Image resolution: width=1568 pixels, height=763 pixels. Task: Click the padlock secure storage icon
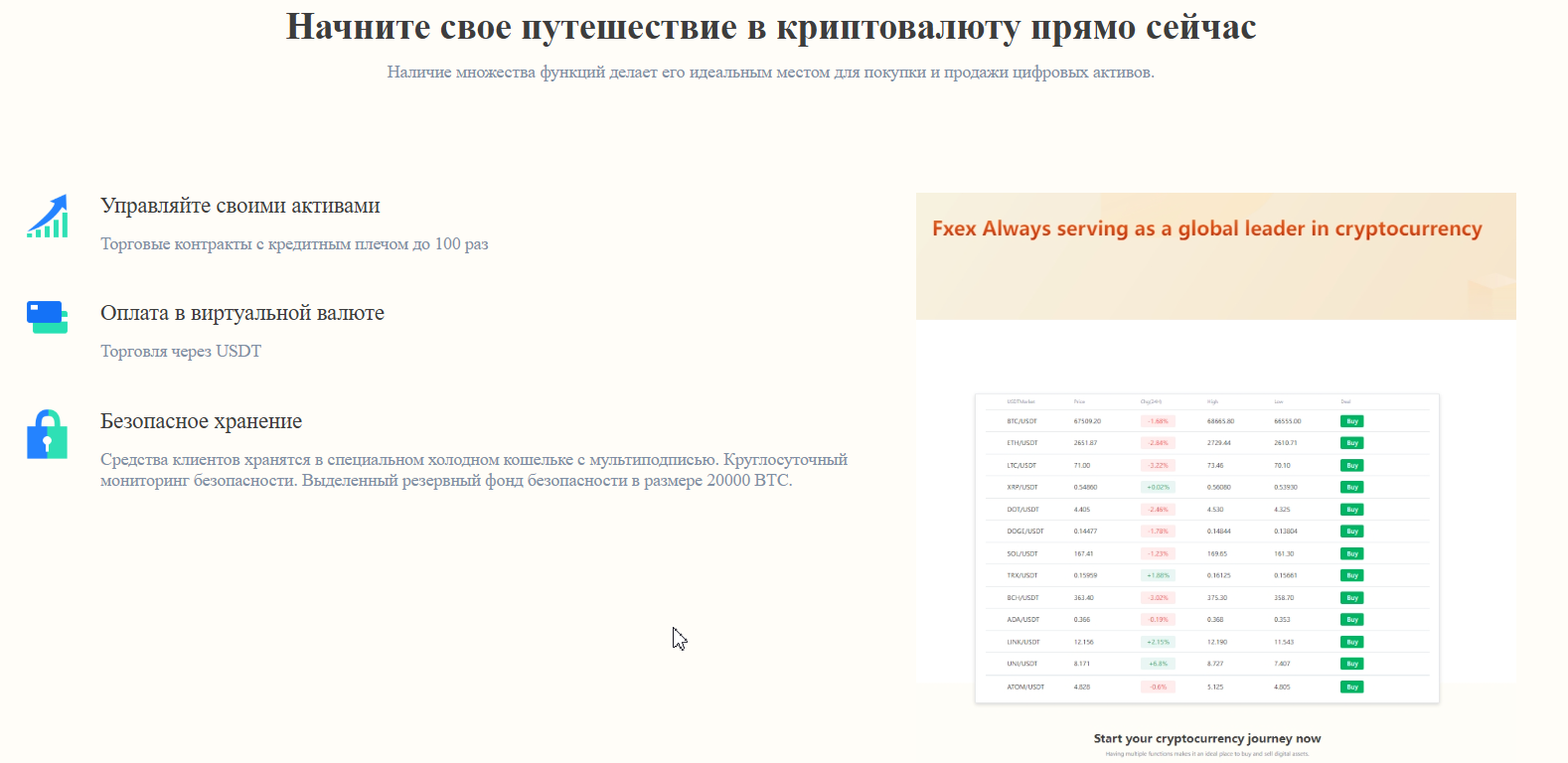tap(48, 434)
